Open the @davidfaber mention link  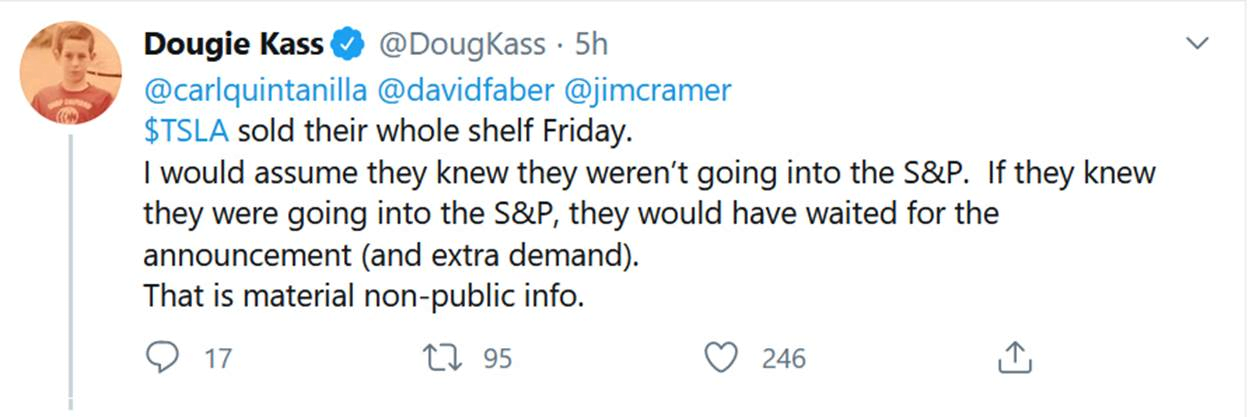[x=465, y=91]
